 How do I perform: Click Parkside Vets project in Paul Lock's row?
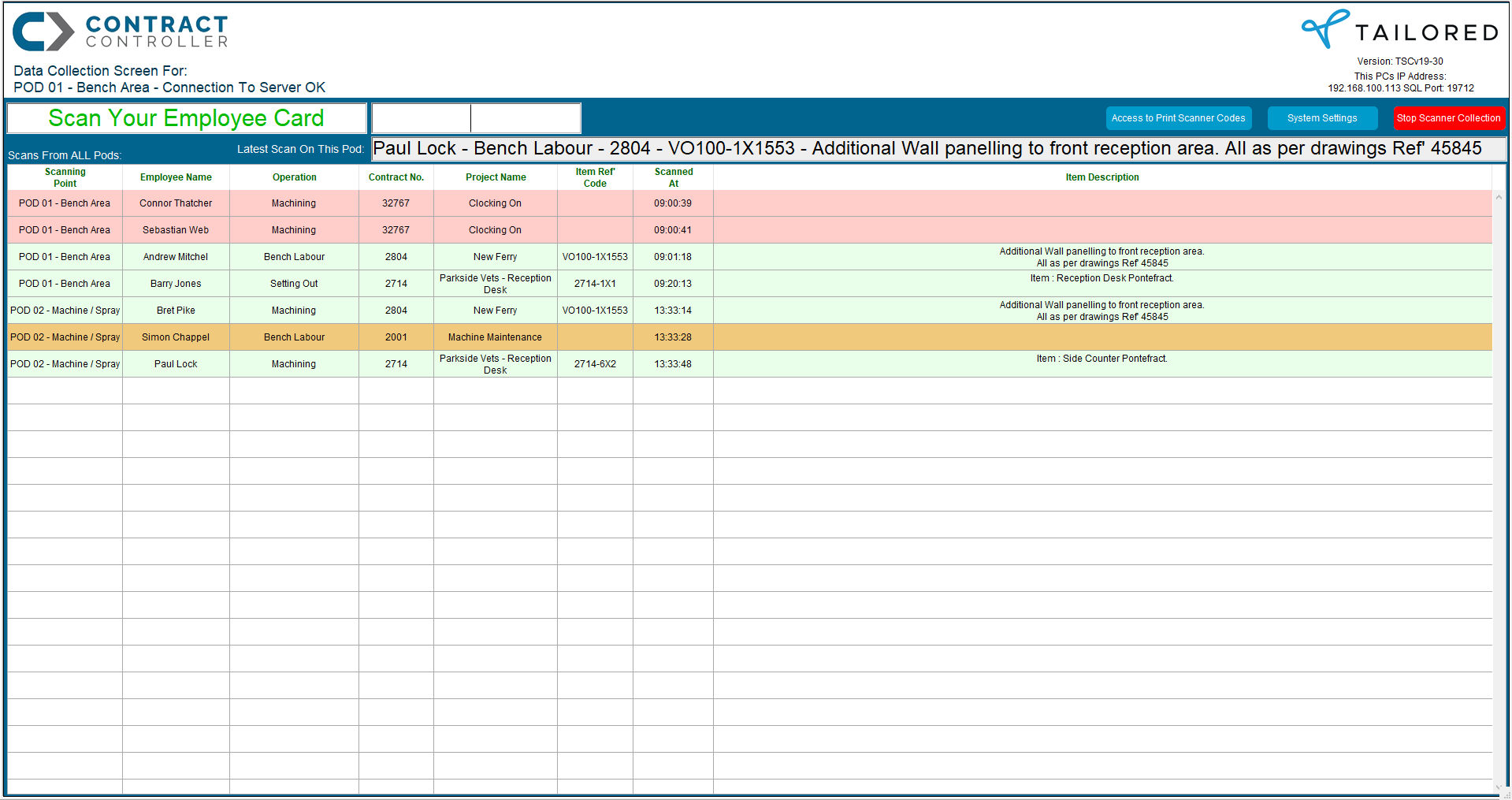tap(496, 364)
